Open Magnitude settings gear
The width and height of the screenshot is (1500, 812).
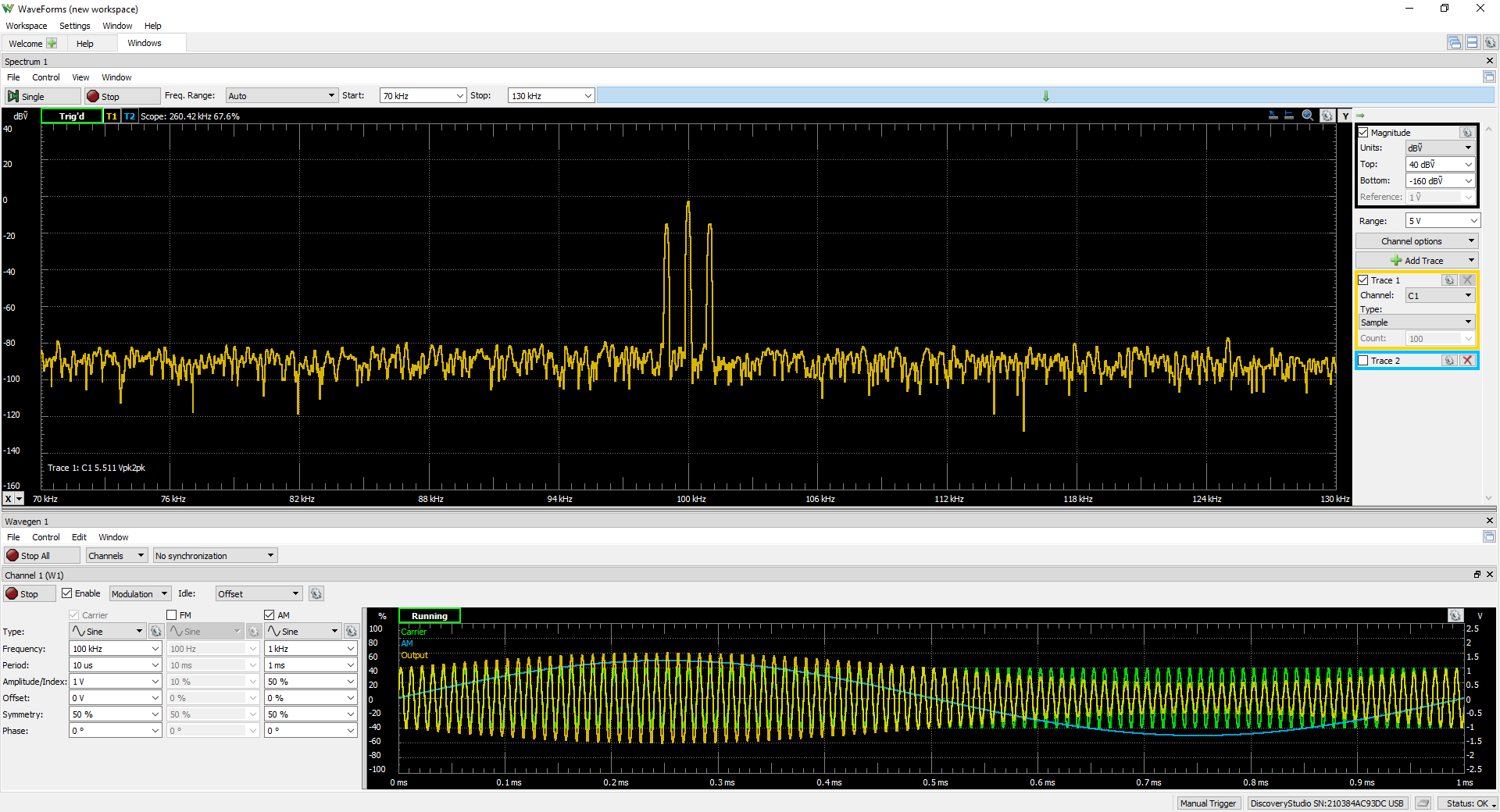1467,133
